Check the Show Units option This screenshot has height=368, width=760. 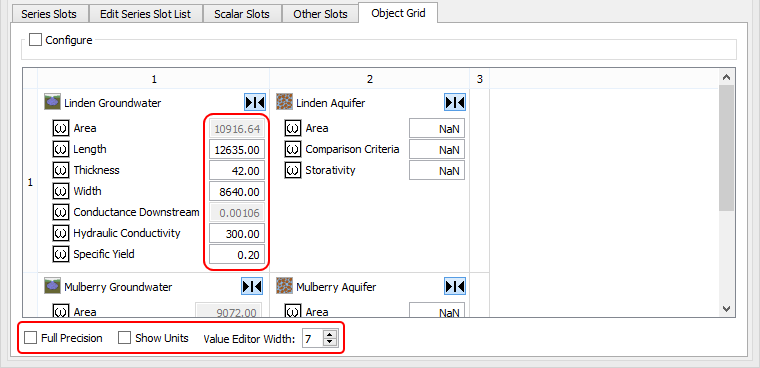coord(125,338)
